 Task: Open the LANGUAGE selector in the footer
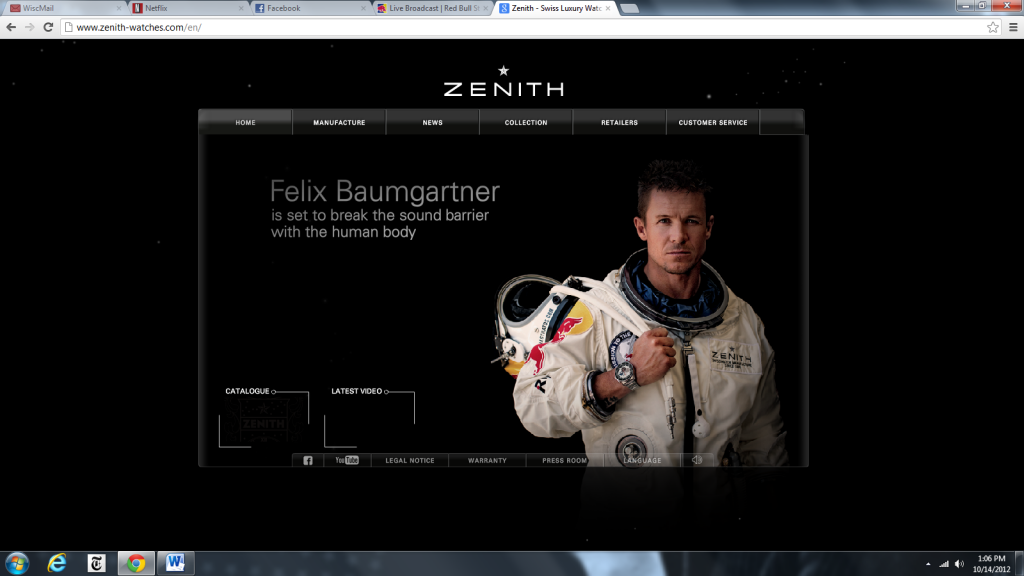642,460
